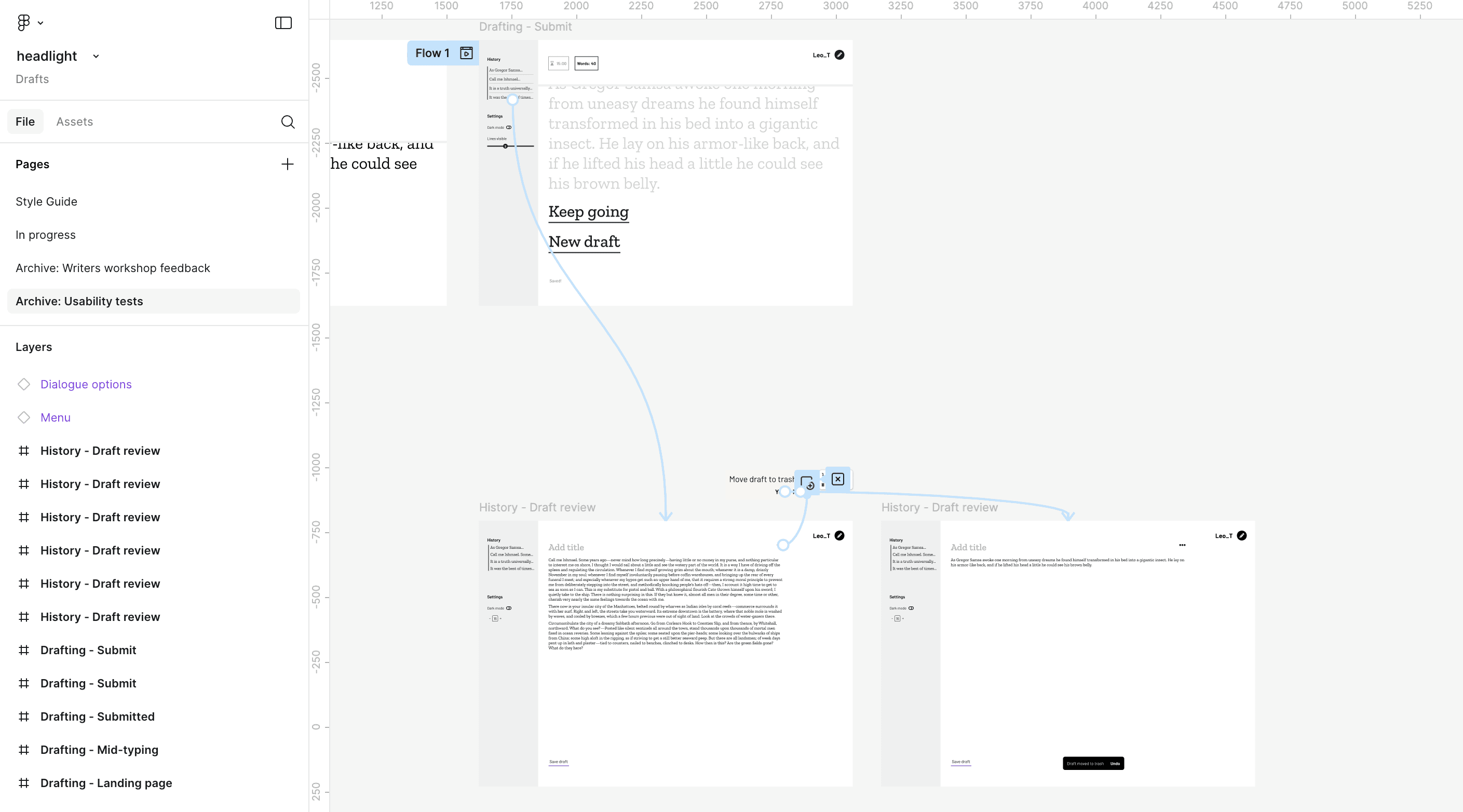Toggle Dark mode in left History frame

tap(509, 608)
